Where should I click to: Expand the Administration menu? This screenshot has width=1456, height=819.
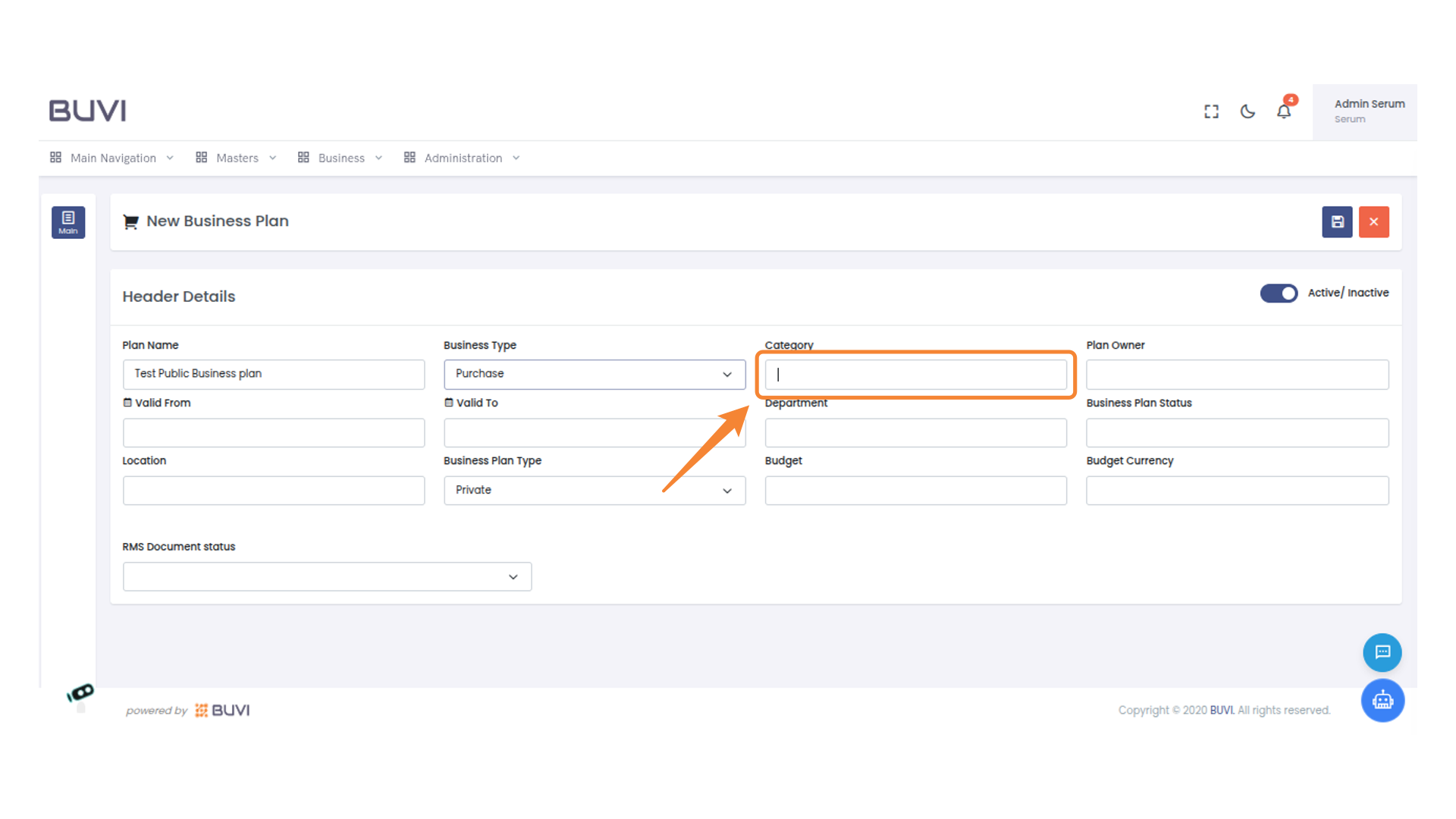click(462, 158)
